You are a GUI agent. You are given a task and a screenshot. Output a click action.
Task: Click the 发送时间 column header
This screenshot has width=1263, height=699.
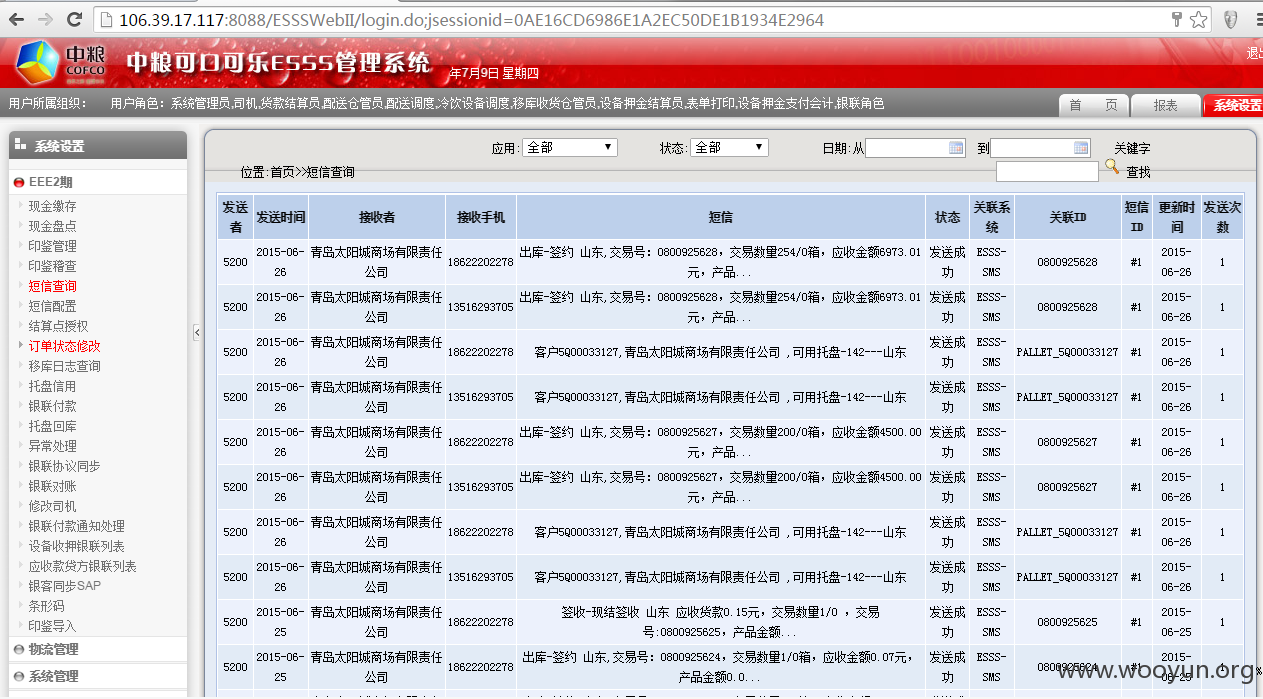[x=280, y=217]
